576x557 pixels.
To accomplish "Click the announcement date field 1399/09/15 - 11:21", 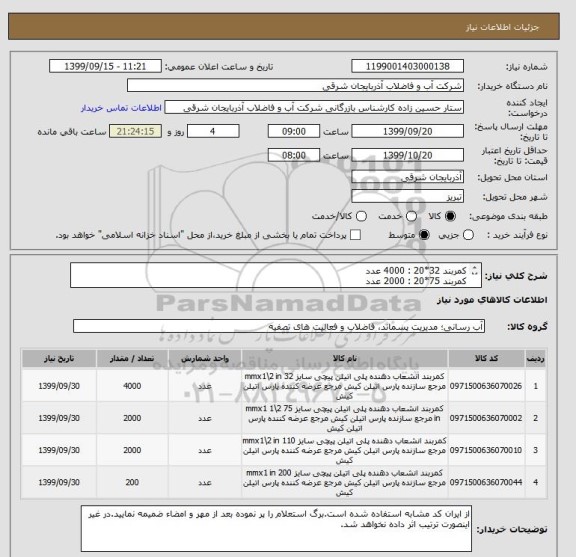I will [x=105, y=67].
